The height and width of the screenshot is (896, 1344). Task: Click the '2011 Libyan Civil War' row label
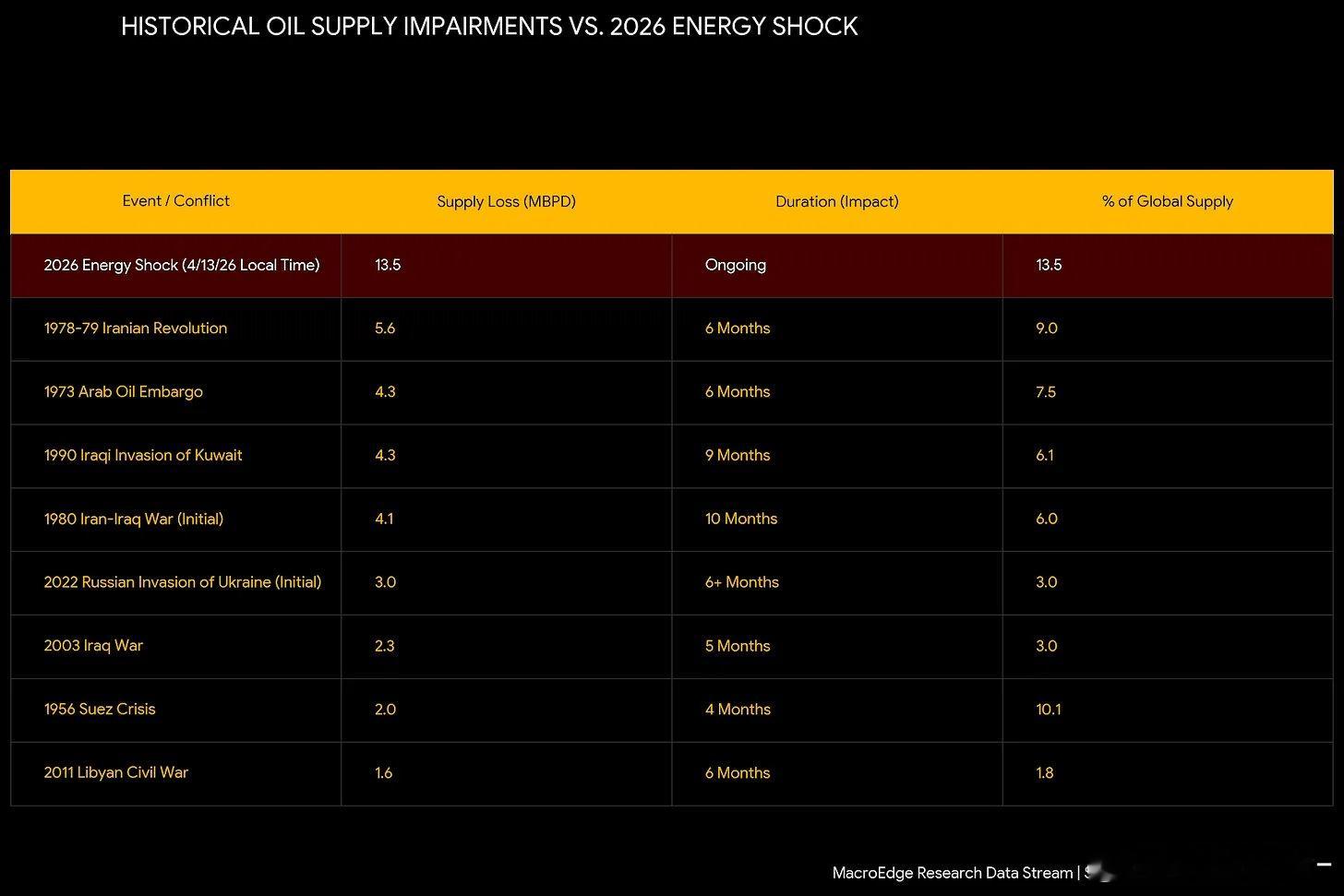pyautogui.click(x=116, y=773)
